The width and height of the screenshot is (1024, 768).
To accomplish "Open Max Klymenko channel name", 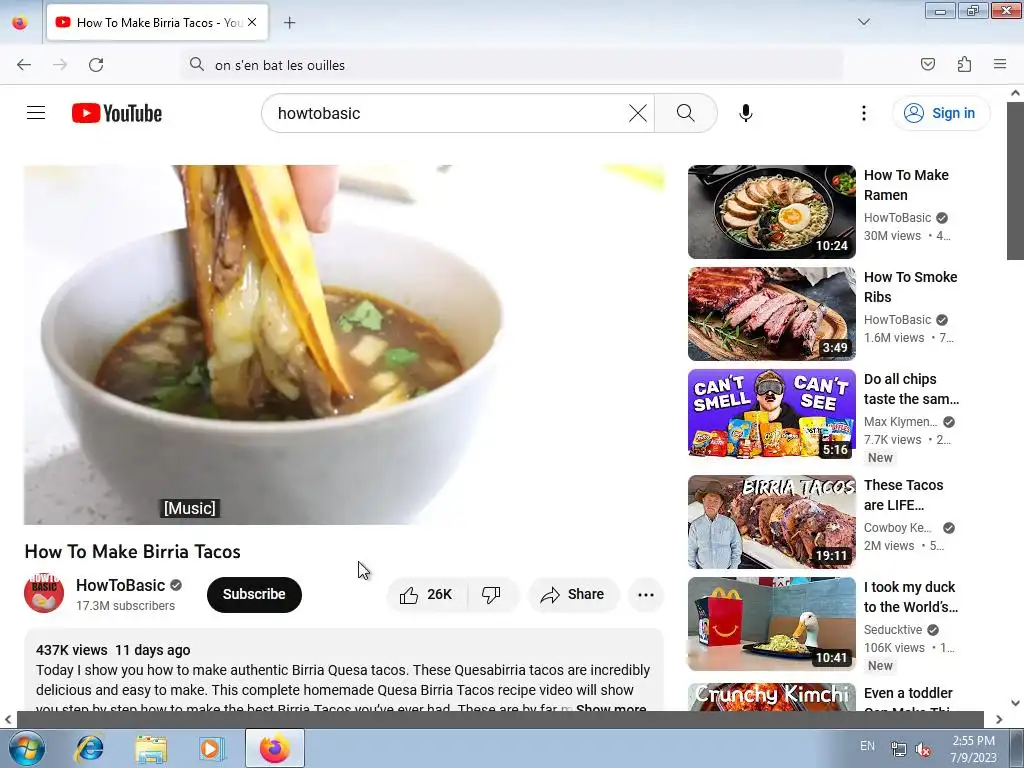I will pyautogui.click(x=901, y=422).
